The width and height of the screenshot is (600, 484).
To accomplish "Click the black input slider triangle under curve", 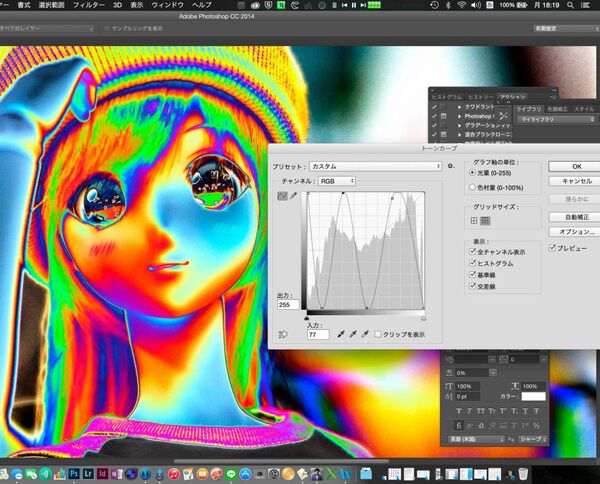I will point(307,318).
